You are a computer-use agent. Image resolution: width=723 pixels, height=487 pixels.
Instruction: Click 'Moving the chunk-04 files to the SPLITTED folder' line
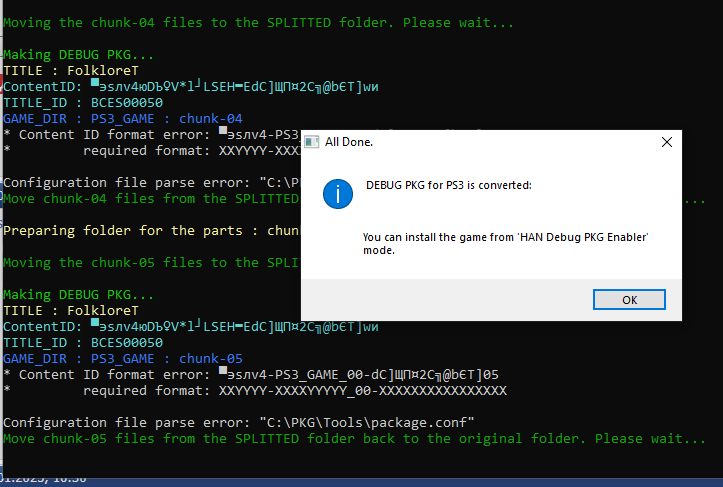(258, 23)
